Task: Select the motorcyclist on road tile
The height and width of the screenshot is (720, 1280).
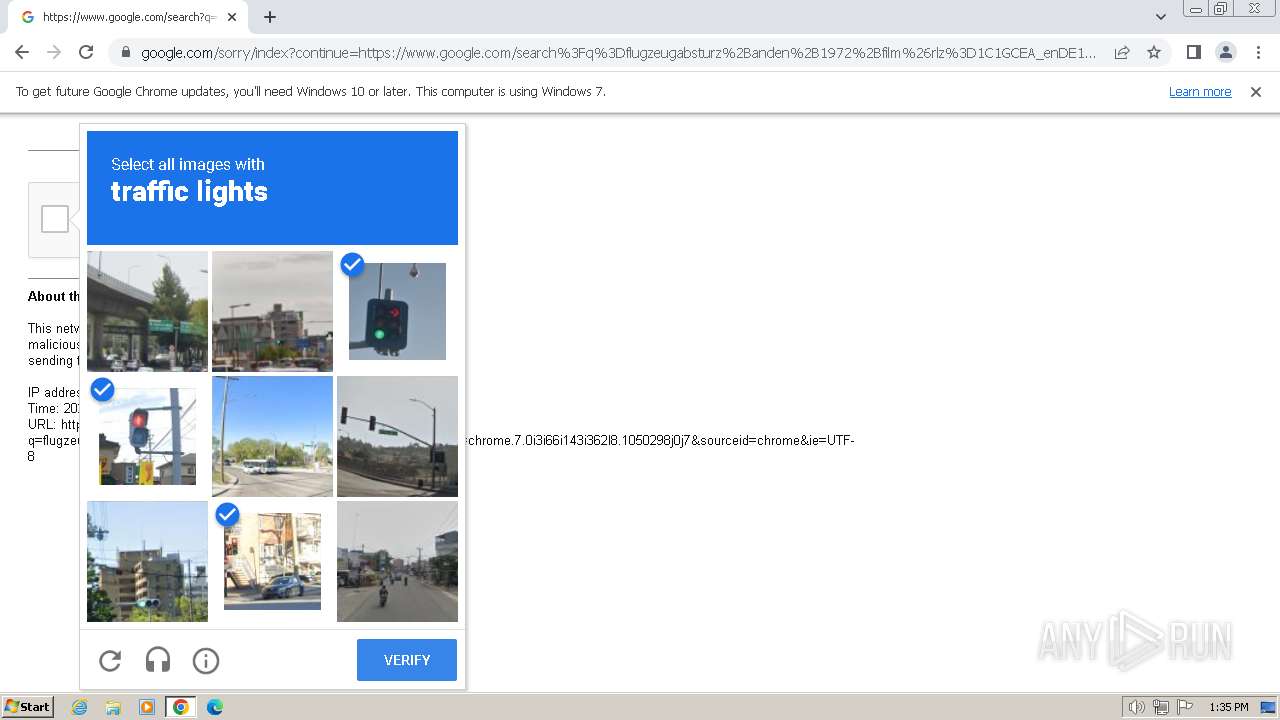Action: [397, 561]
